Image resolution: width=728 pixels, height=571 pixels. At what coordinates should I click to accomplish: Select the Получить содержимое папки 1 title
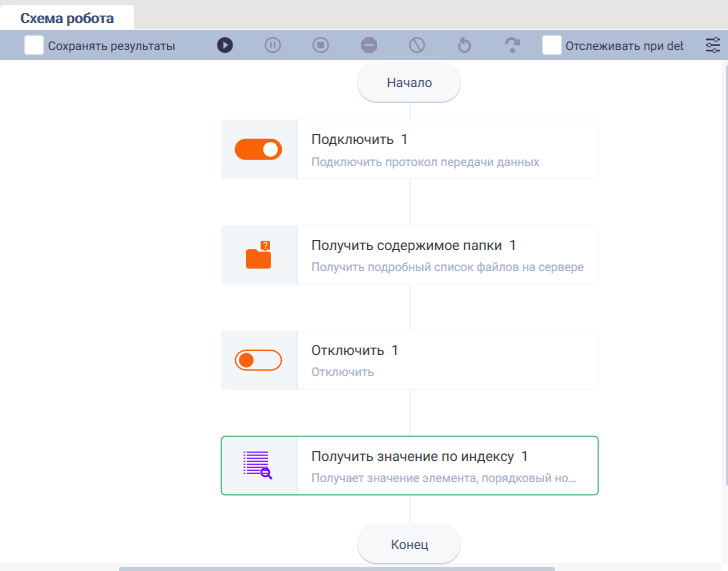coord(413,245)
